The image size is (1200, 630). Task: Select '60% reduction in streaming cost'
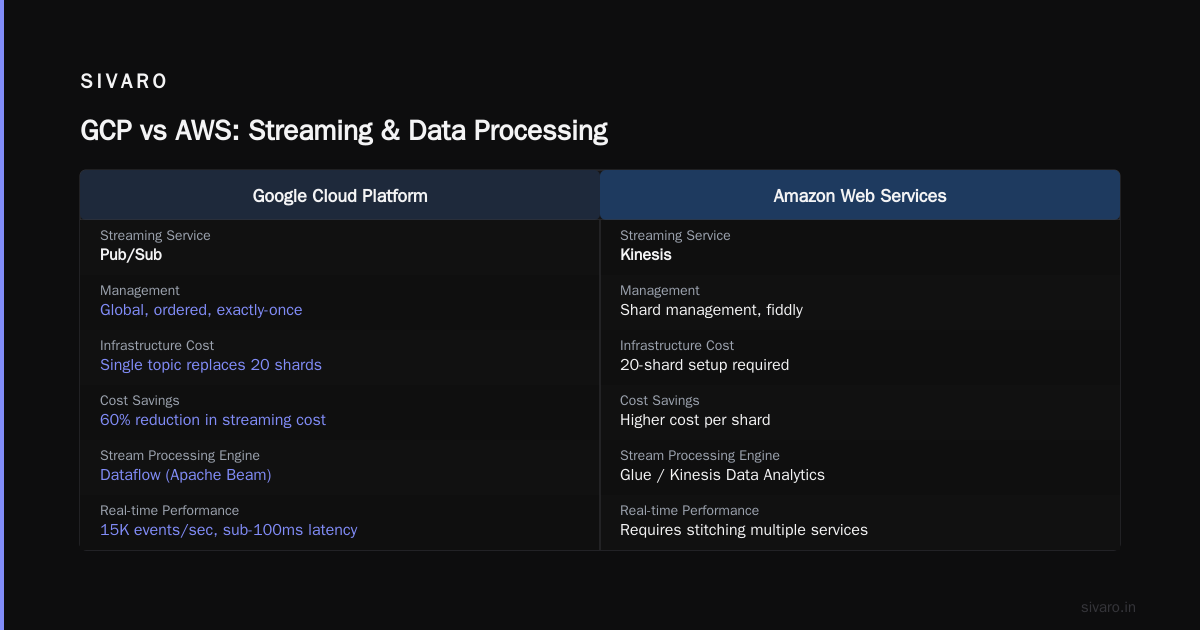tap(213, 420)
